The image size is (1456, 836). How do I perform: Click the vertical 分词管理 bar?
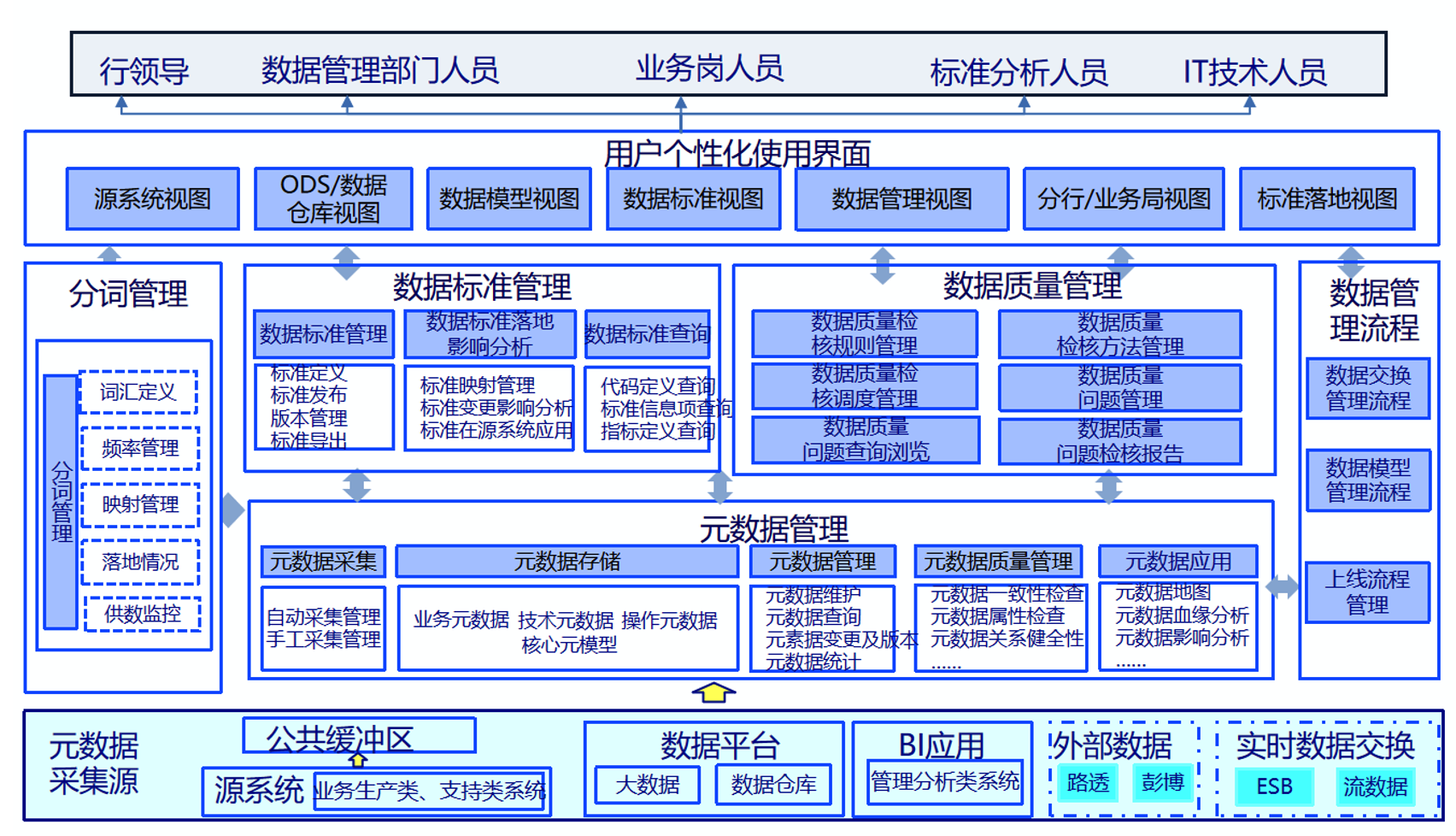click(61, 502)
